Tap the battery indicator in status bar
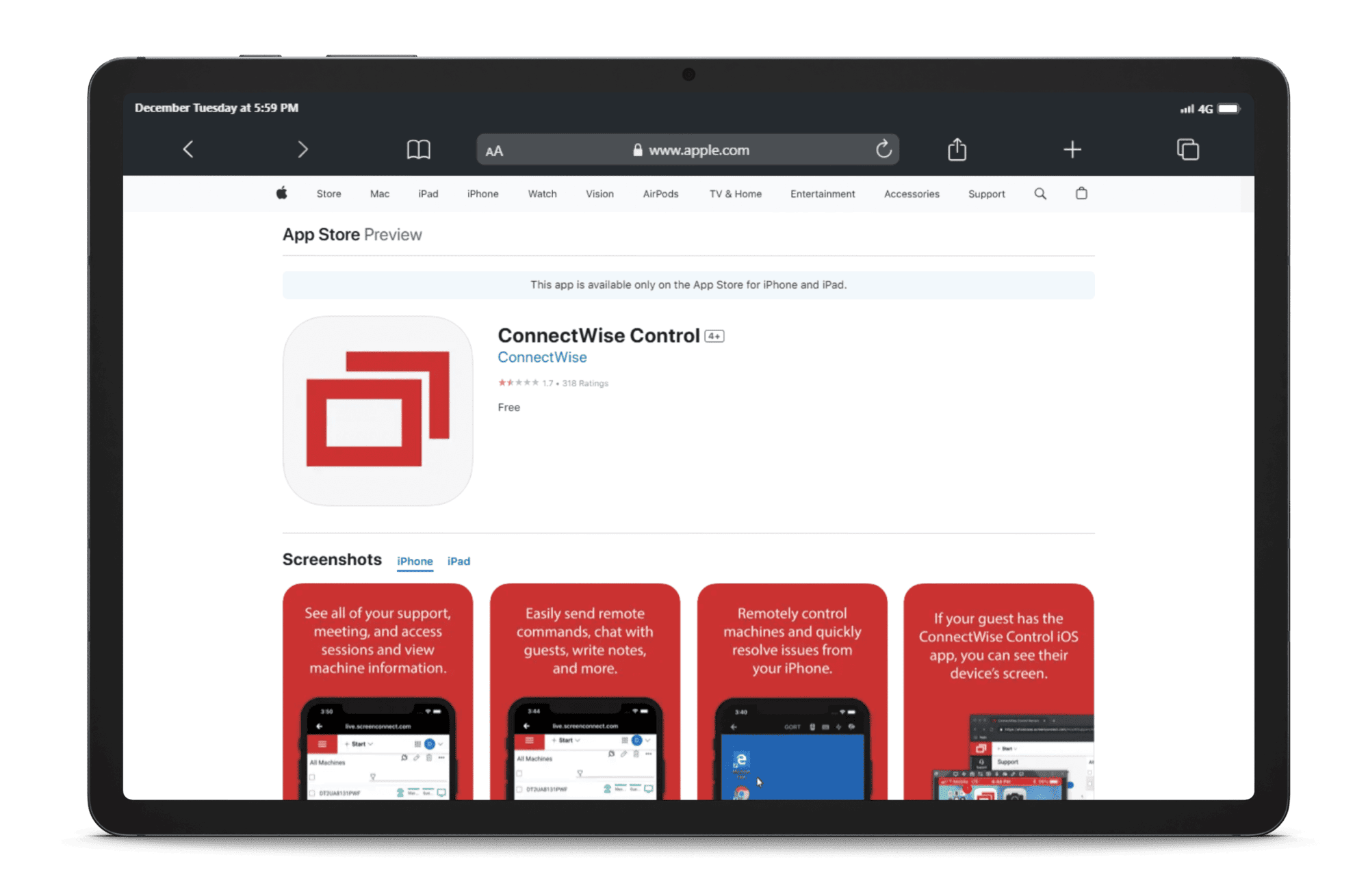Screen dimensions: 1368x896 pyautogui.click(x=1228, y=109)
